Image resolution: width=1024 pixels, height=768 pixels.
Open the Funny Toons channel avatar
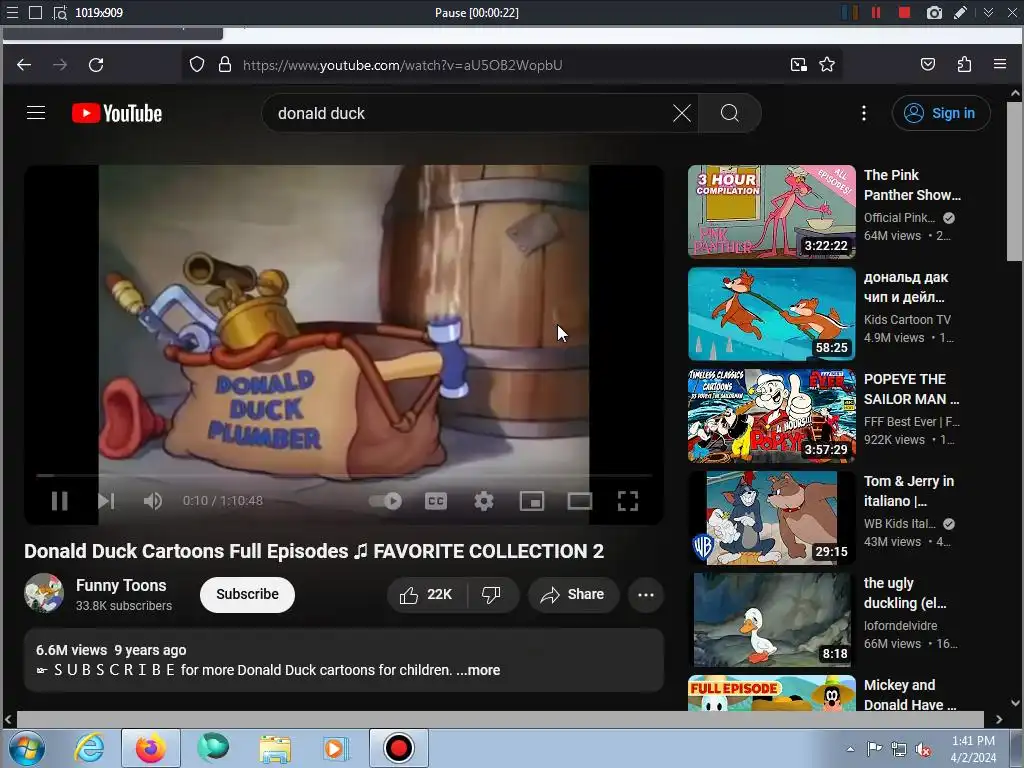(x=44, y=593)
